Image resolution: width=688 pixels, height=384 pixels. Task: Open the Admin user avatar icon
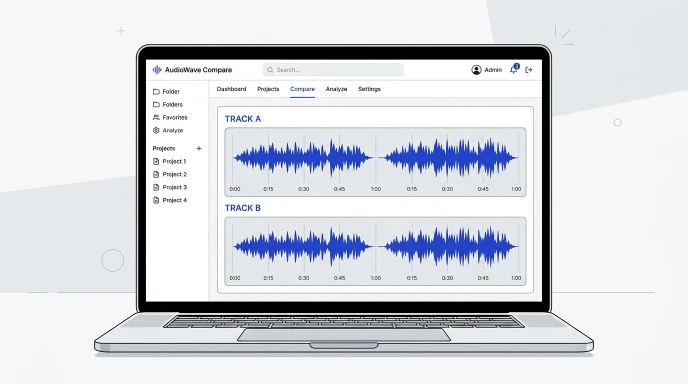point(476,70)
